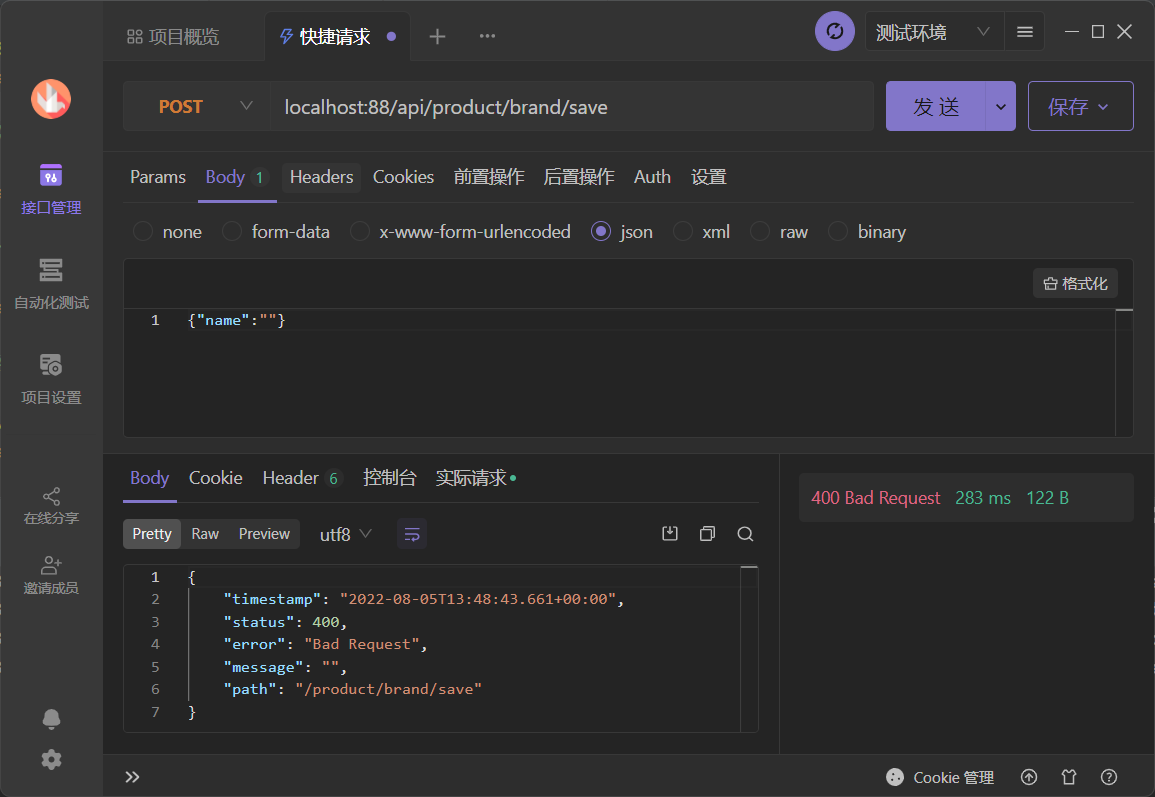This screenshot has height=797, width=1155.
Task: Switch response view to Raw
Action: coord(205,534)
